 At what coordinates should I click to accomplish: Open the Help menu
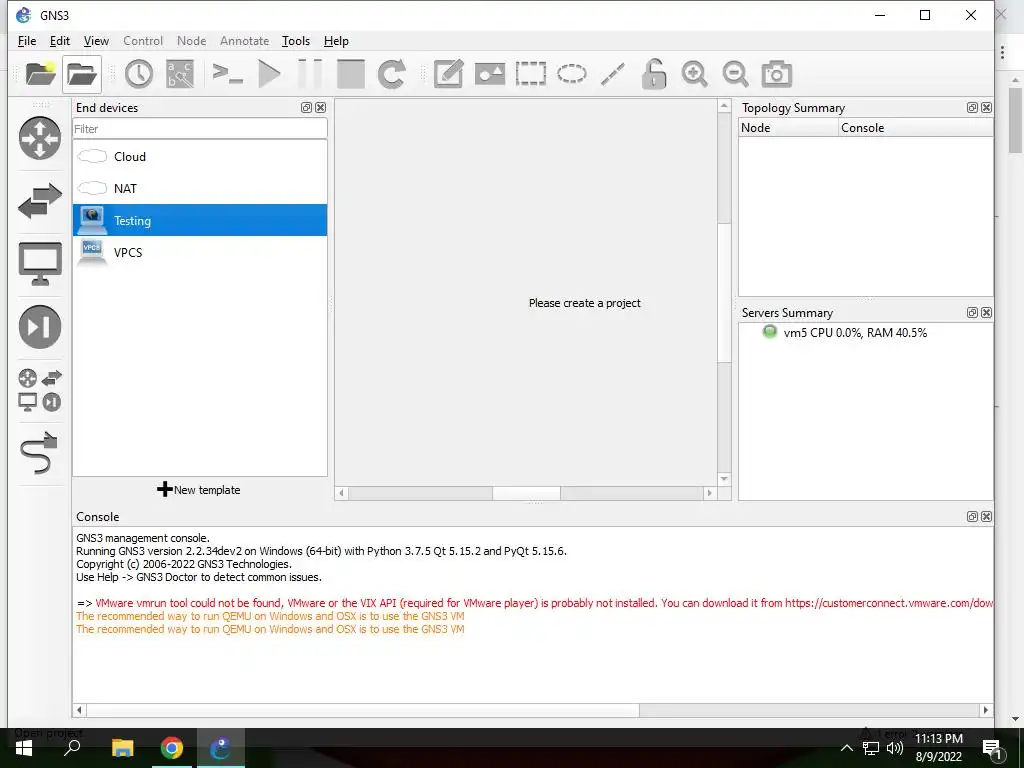pos(336,40)
